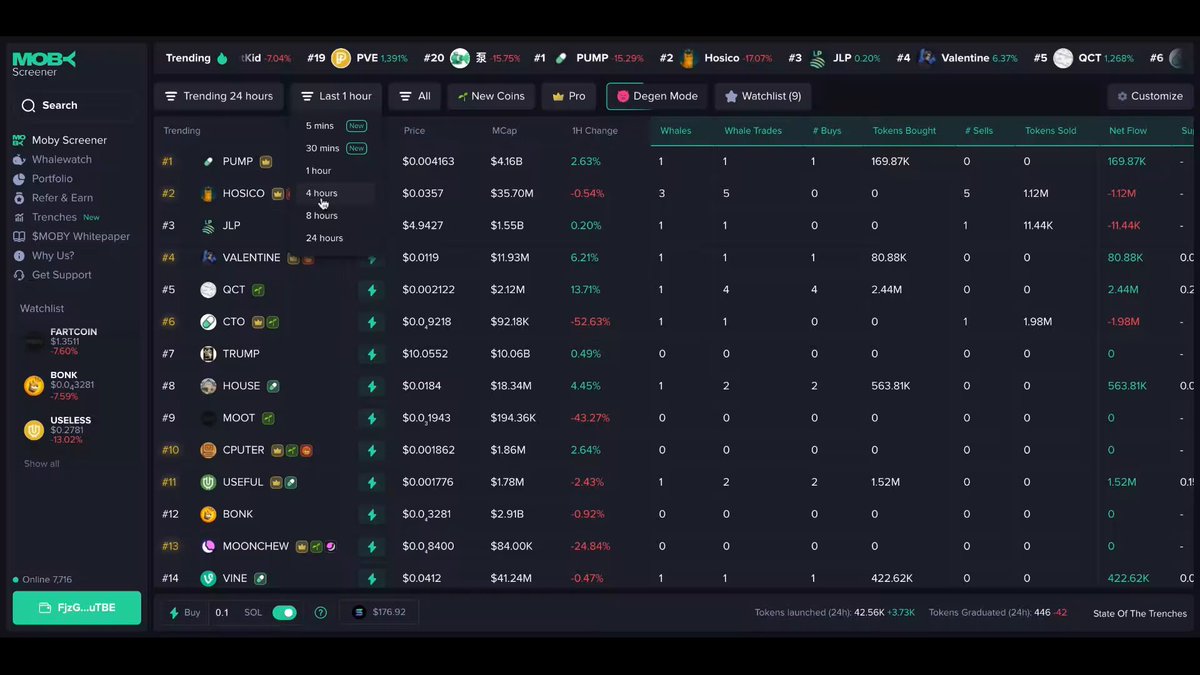Click the quick-buy lightning icon for BONK

372,514
